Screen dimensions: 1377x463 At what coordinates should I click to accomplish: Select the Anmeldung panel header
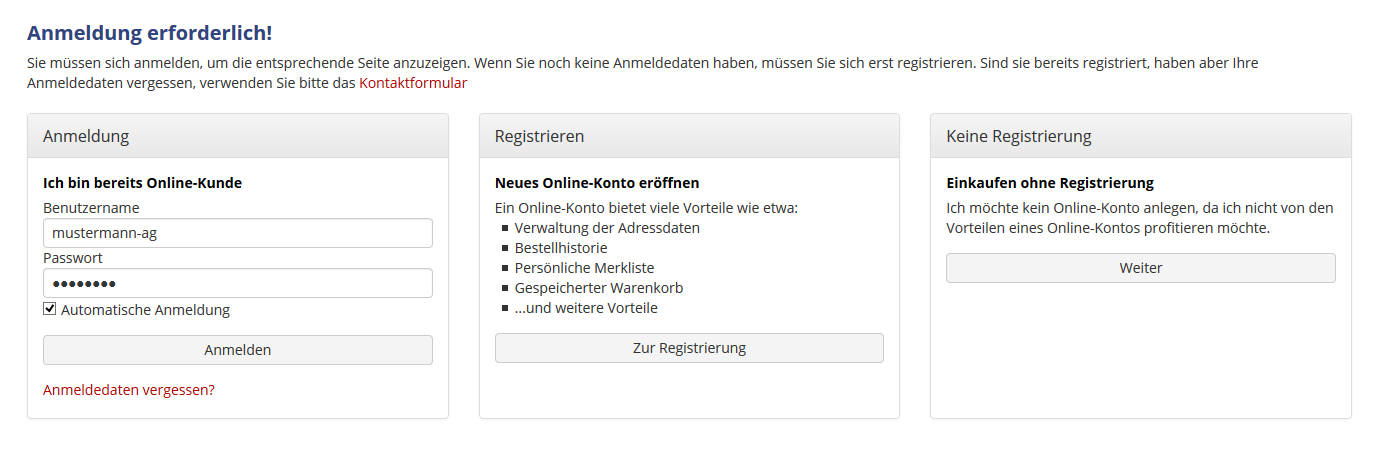[x=238, y=136]
